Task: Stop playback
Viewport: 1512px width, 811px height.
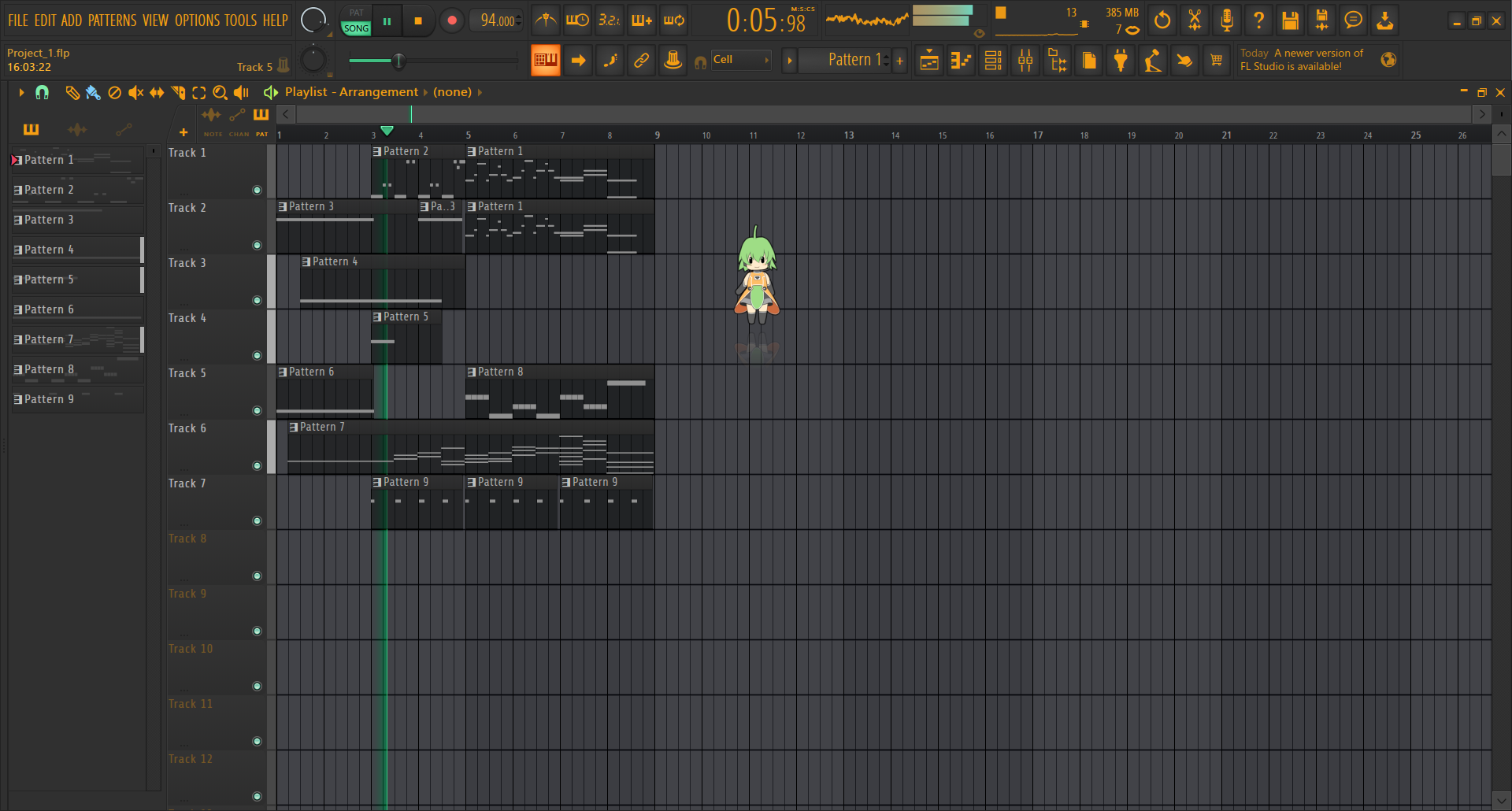Action: coord(418,21)
